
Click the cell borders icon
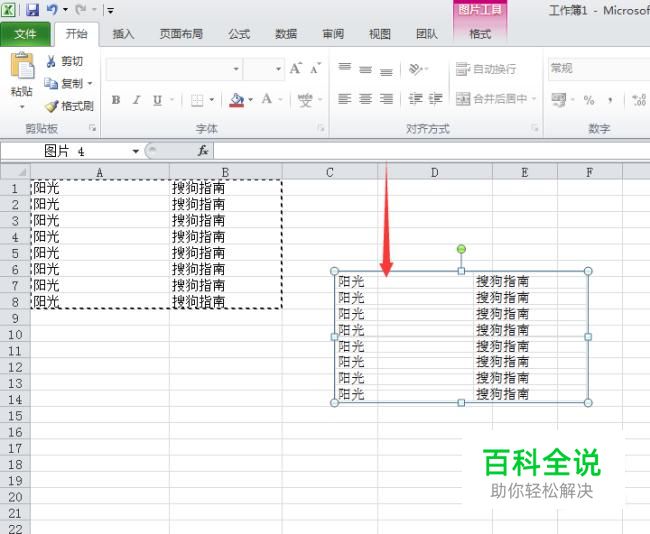[x=197, y=100]
